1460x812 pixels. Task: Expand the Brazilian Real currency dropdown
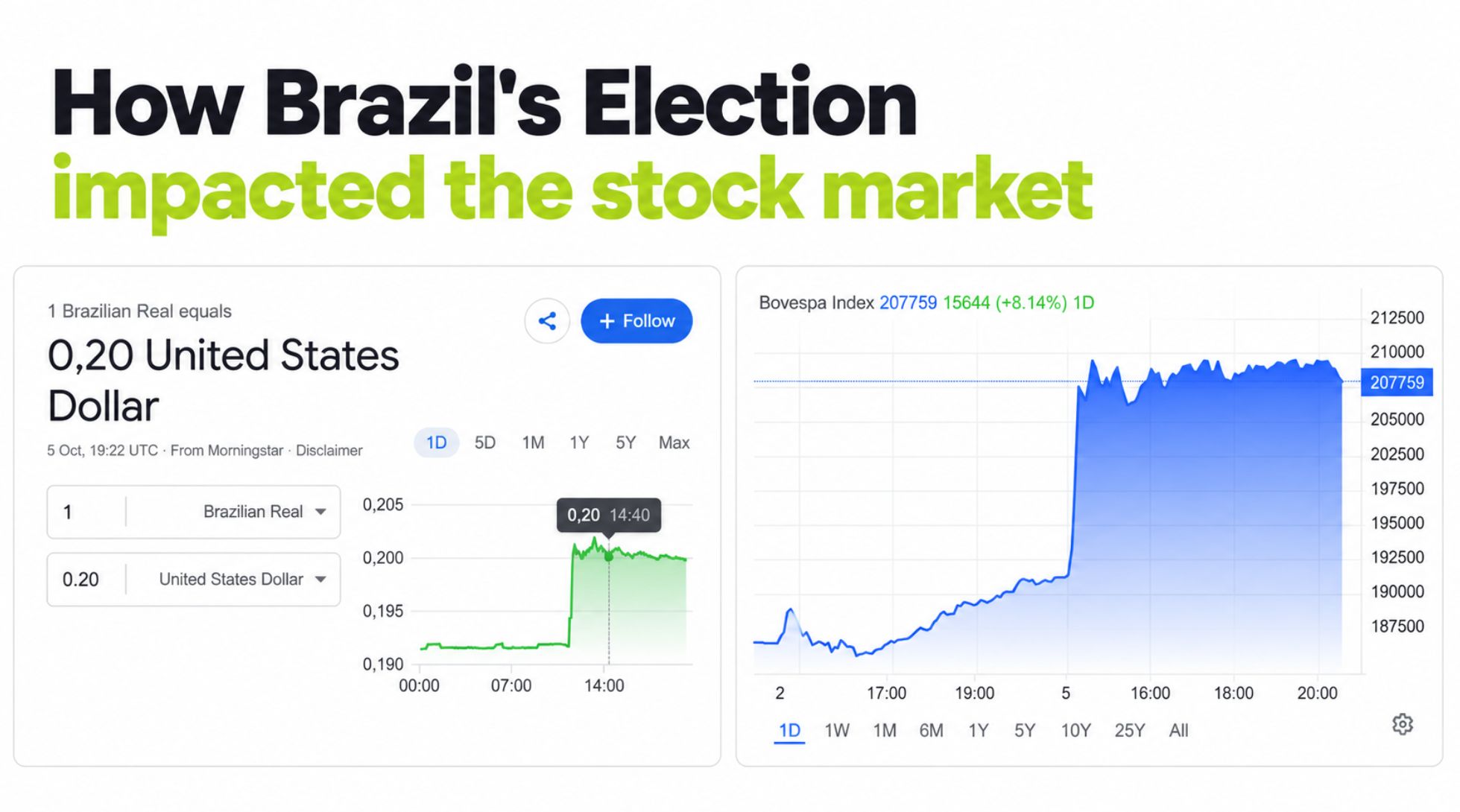coord(264,512)
